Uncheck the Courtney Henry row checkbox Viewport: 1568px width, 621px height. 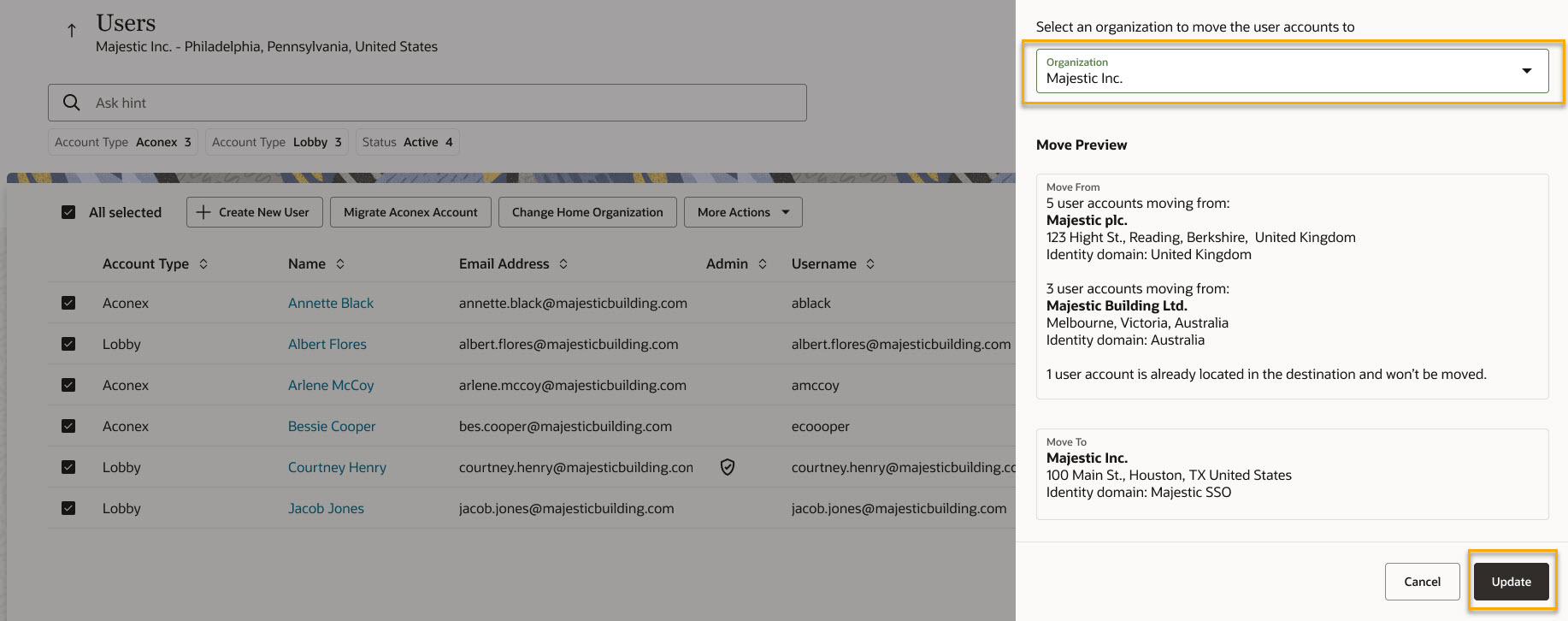tap(68, 467)
